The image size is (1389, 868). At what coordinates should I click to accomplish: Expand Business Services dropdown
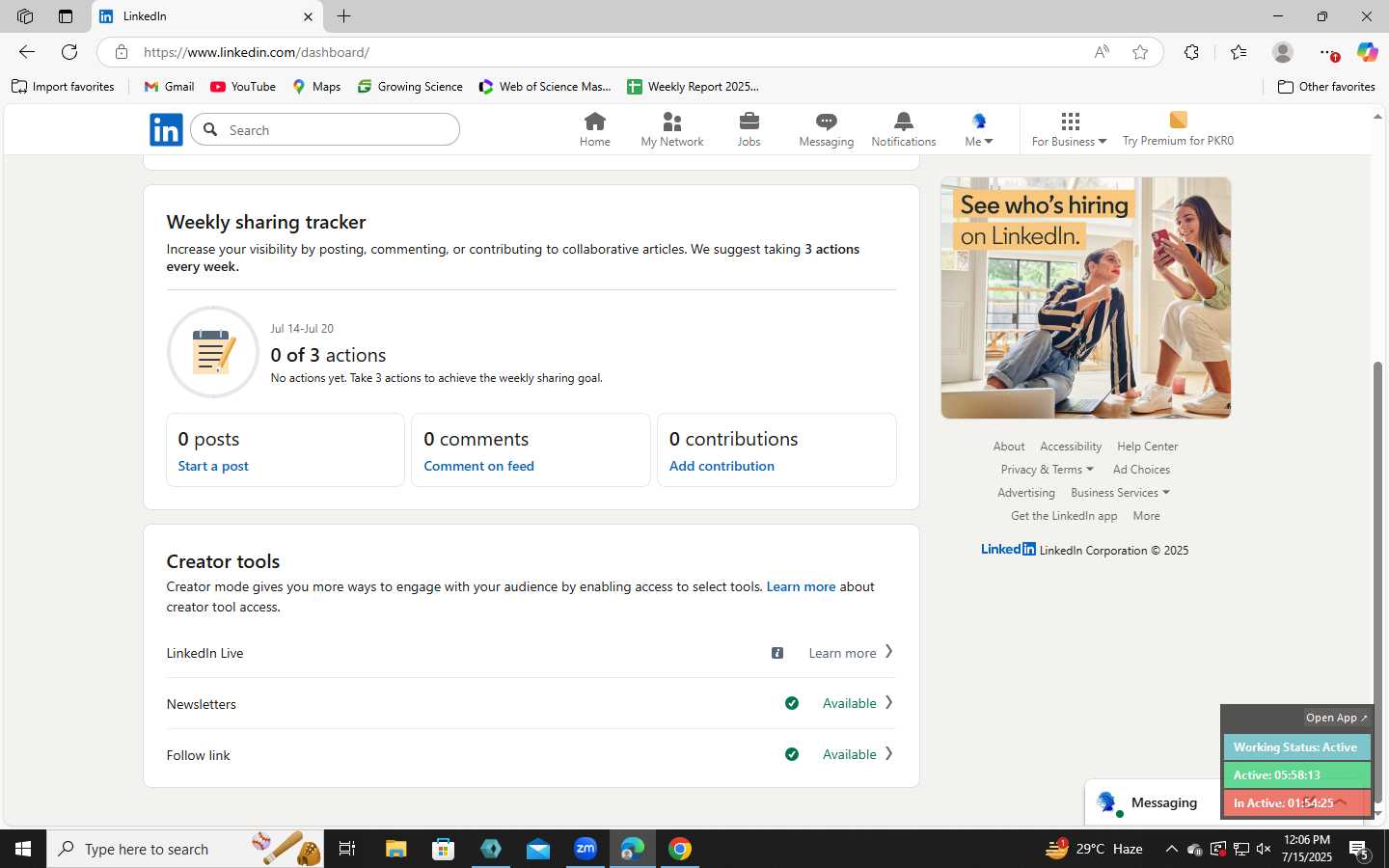click(1120, 493)
